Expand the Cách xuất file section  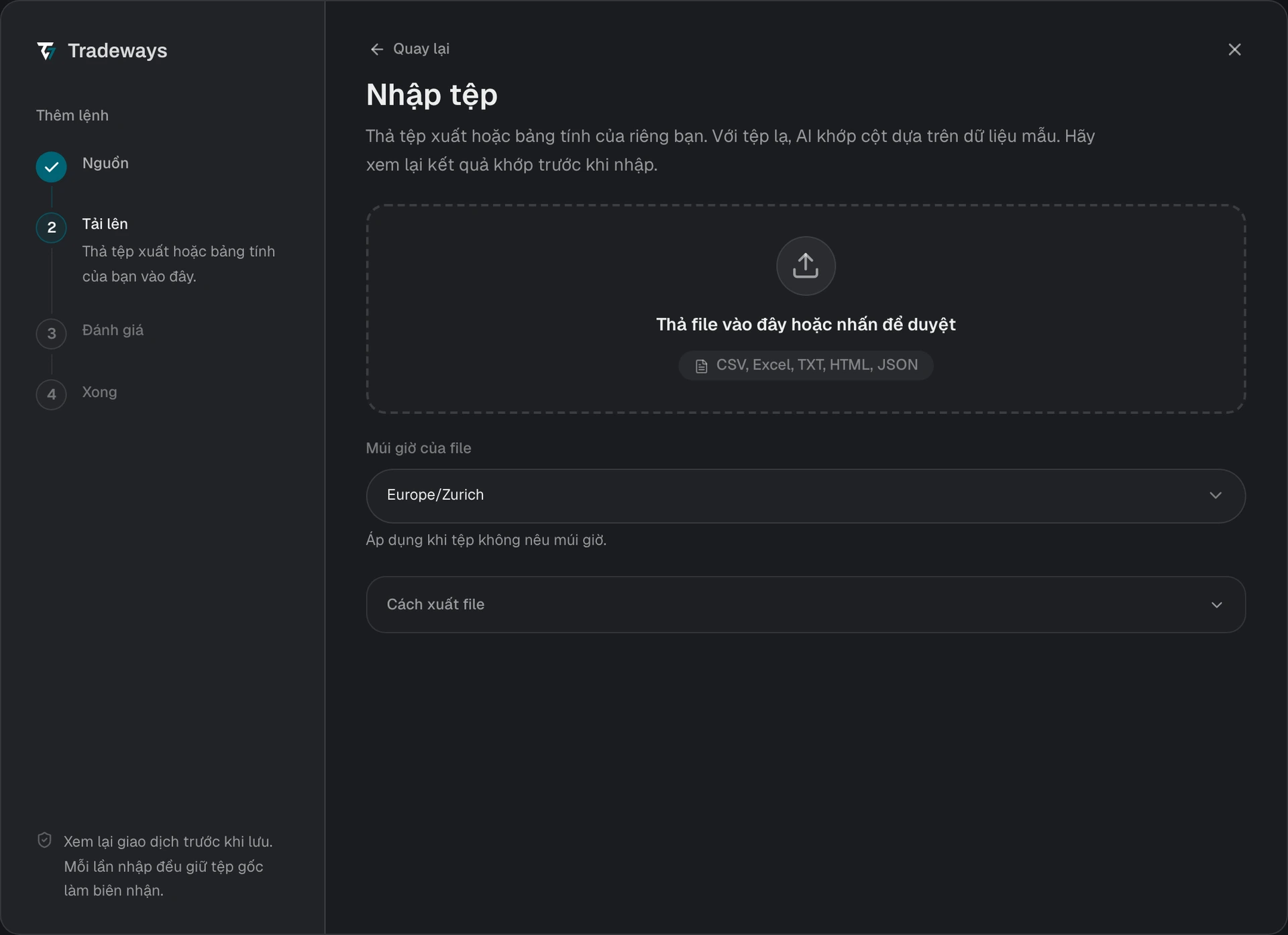tap(806, 604)
